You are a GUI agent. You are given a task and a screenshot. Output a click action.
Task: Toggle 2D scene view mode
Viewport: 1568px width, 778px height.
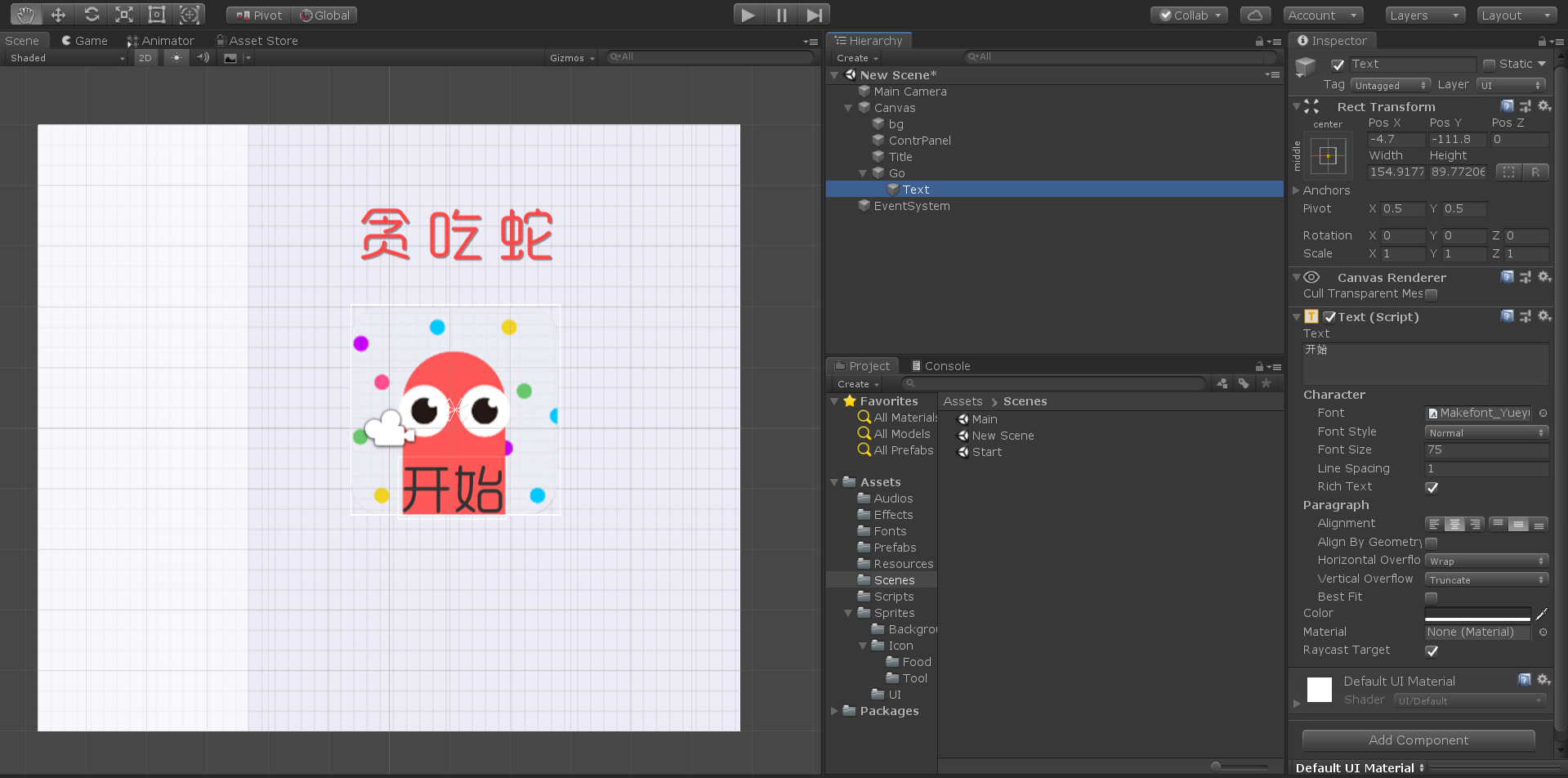point(145,57)
